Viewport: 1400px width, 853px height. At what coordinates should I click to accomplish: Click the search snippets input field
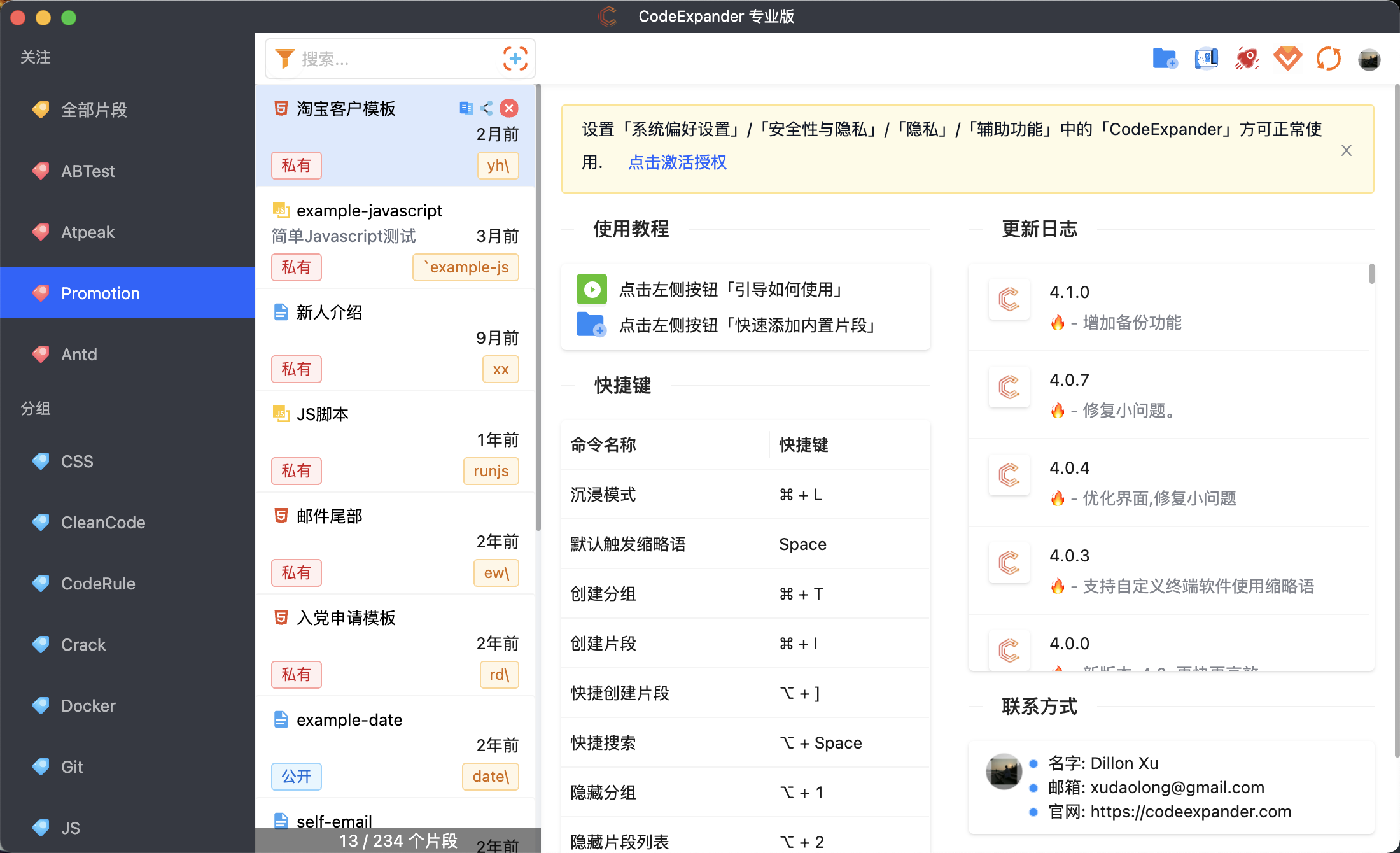pyautogui.click(x=395, y=59)
